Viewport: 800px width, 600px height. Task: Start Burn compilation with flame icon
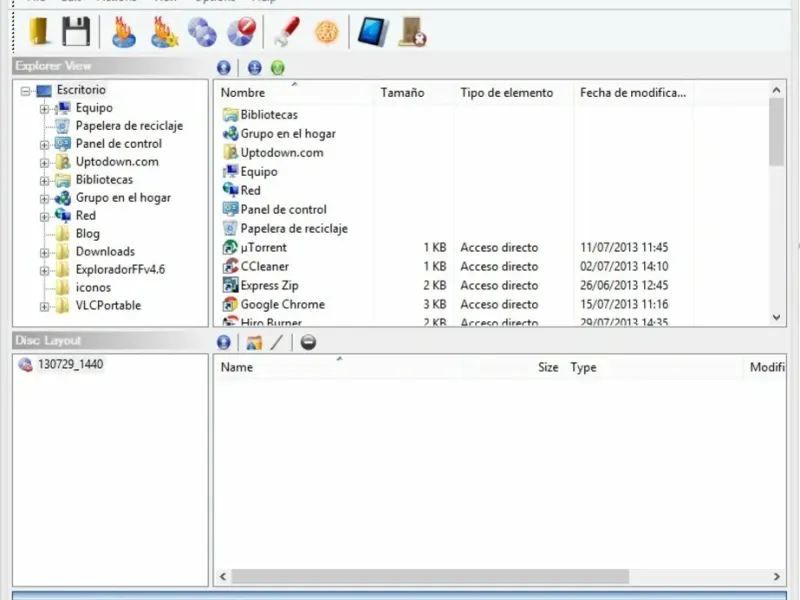coord(124,32)
